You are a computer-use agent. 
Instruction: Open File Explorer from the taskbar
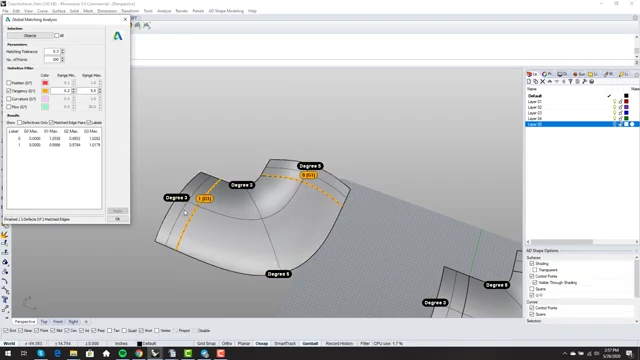(73, 353)
